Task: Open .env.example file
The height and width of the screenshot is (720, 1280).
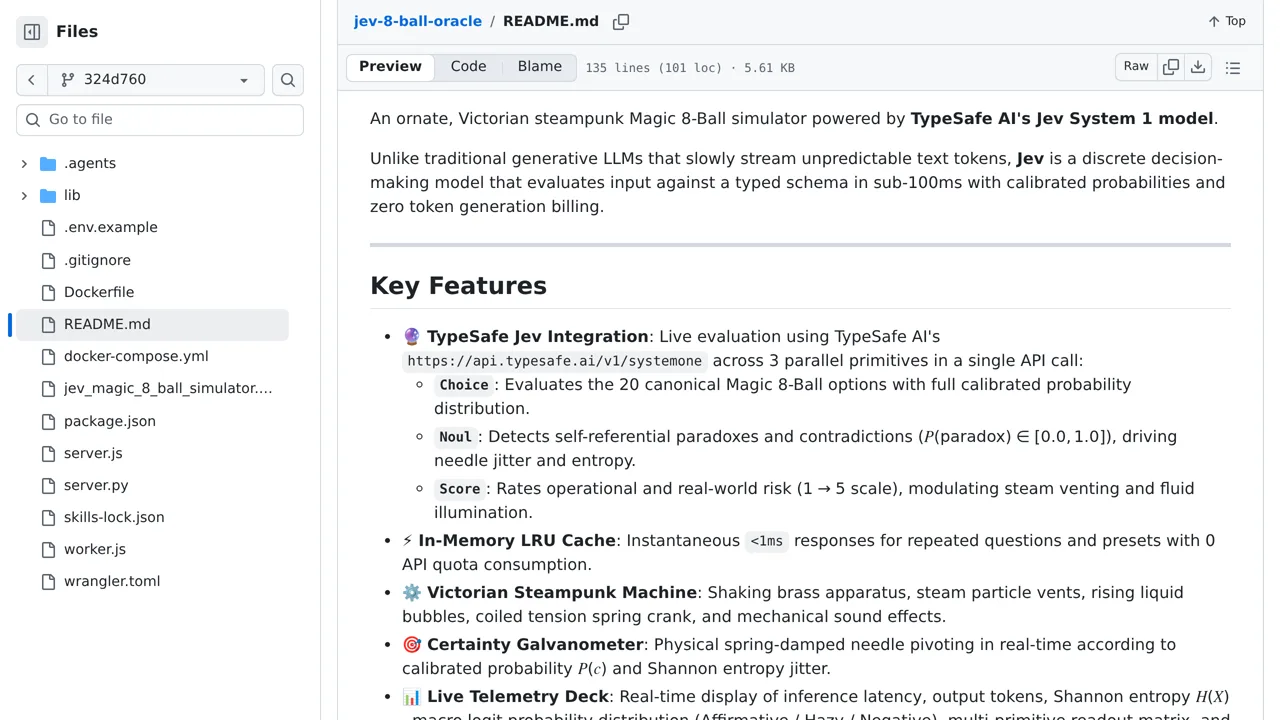Action: tap(111, 227)
